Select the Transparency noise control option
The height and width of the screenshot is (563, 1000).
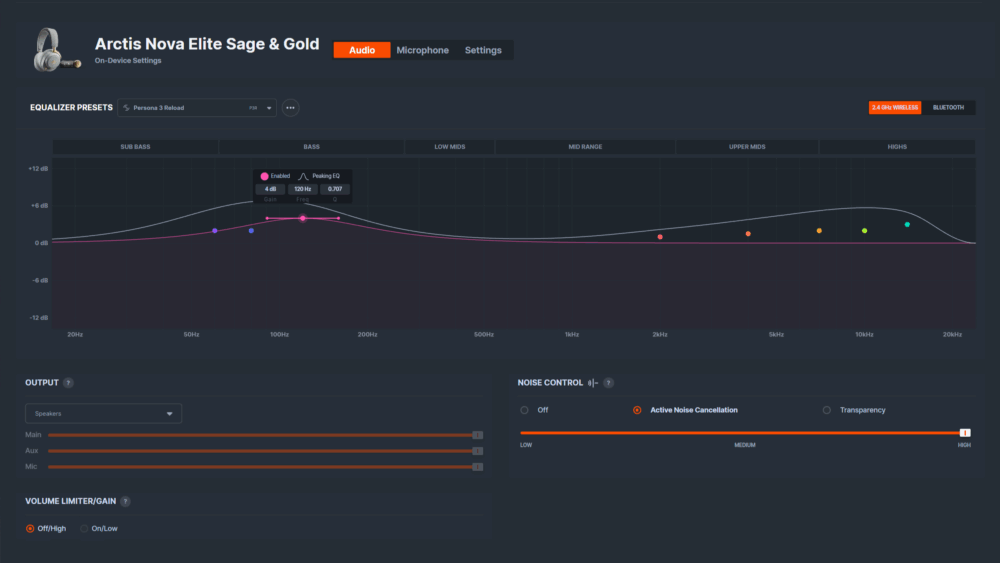click(827, 410)
